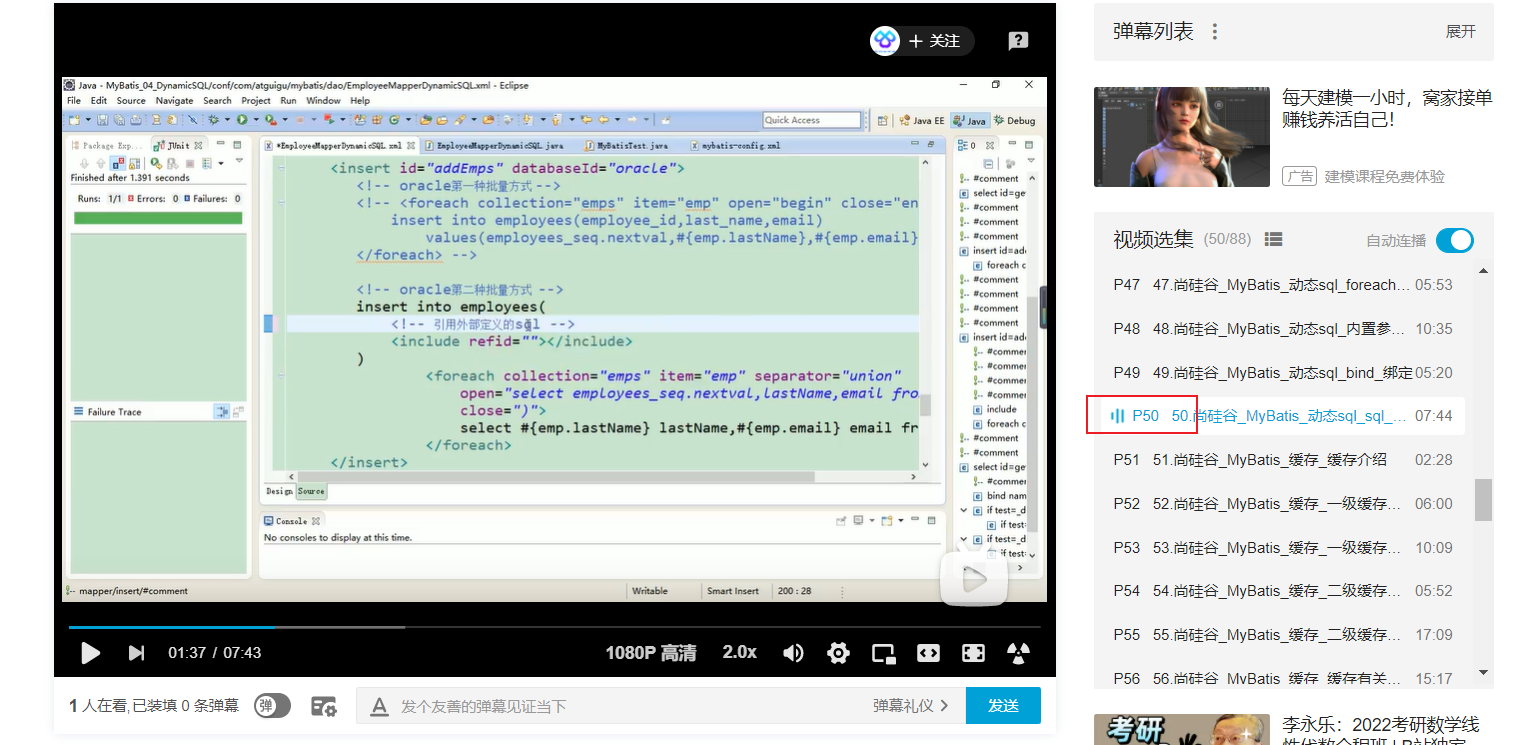The image size is (1515, 745).
Task: Mute the video volume
Action: (793, 653)
